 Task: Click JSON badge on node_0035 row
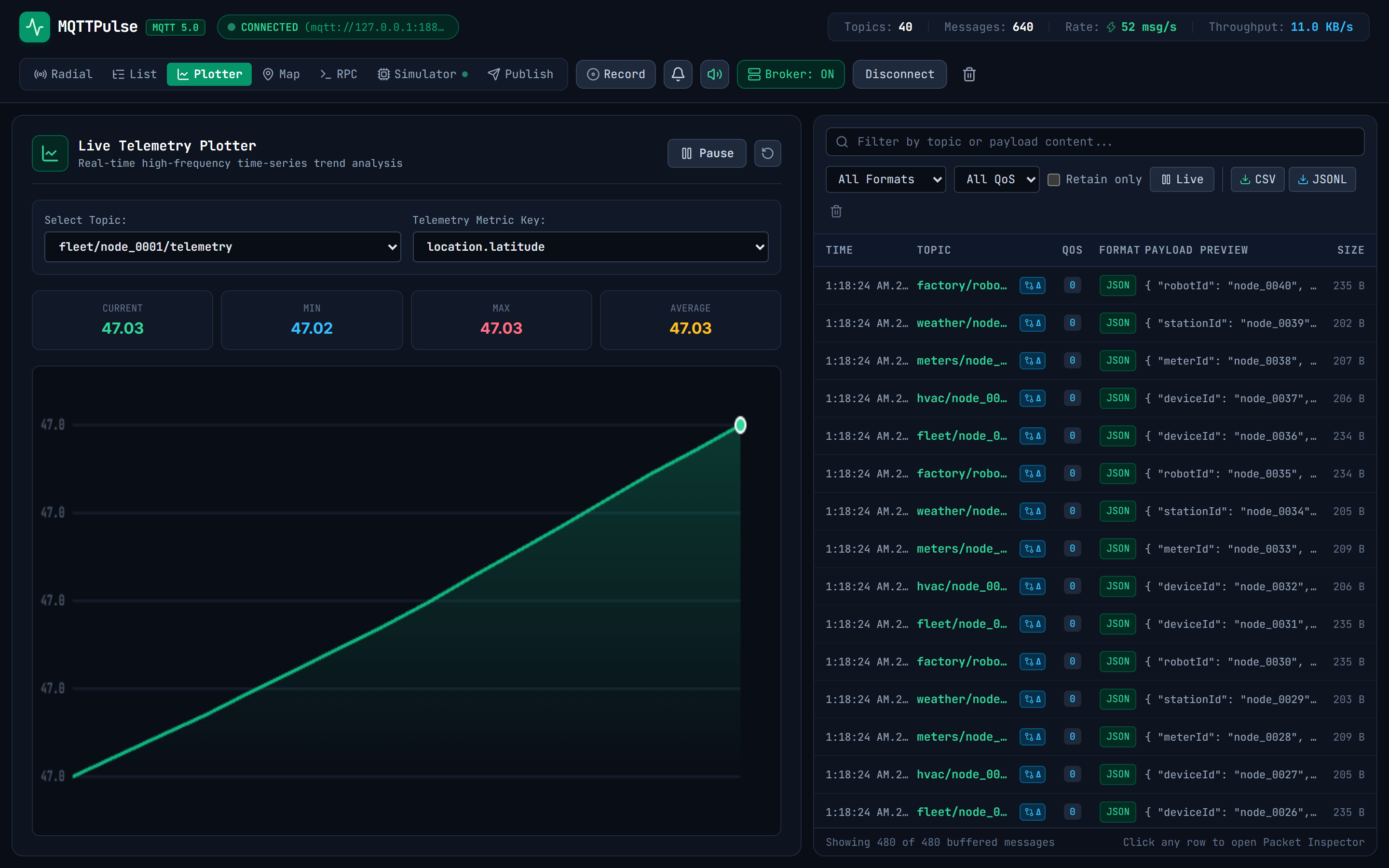1117,474
